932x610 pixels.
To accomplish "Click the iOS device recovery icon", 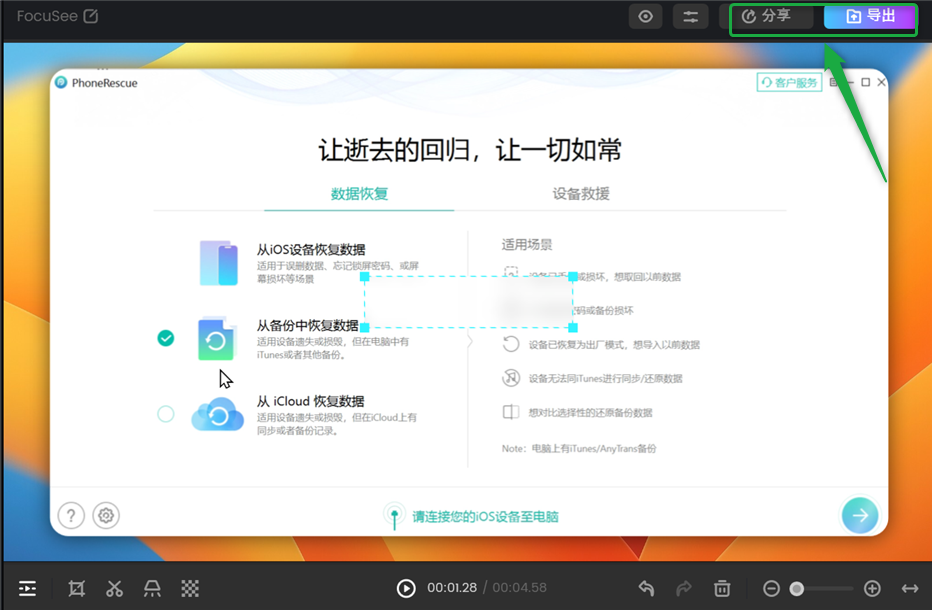I will point(218,263).
